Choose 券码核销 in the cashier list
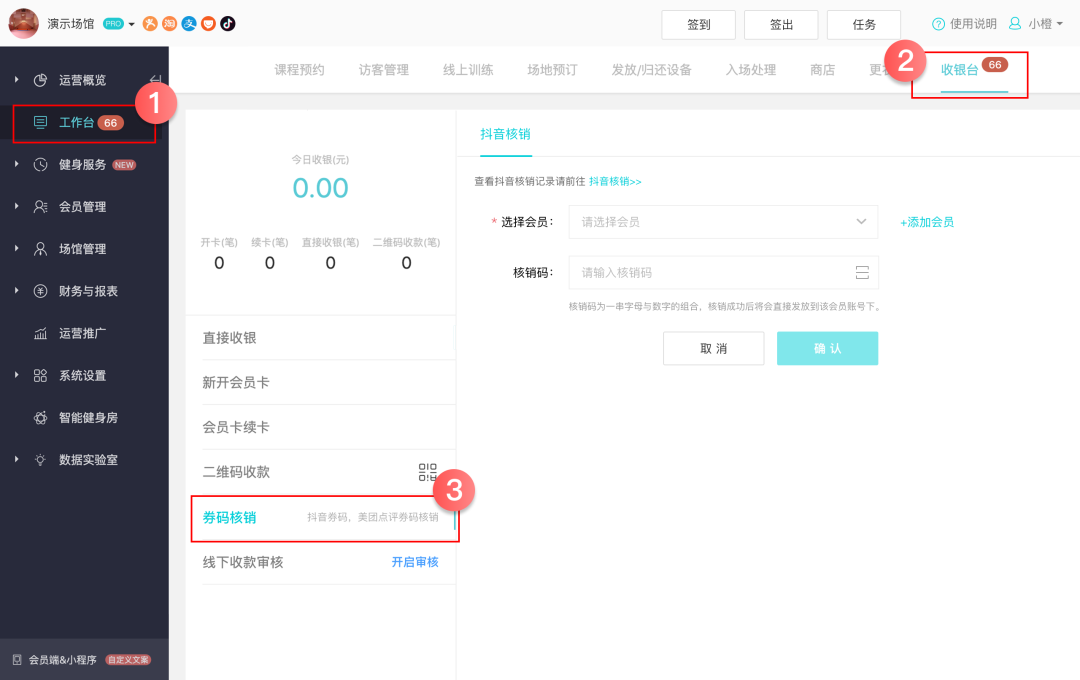The width and height of the screenshot is (1080, 680). point(230,517)
